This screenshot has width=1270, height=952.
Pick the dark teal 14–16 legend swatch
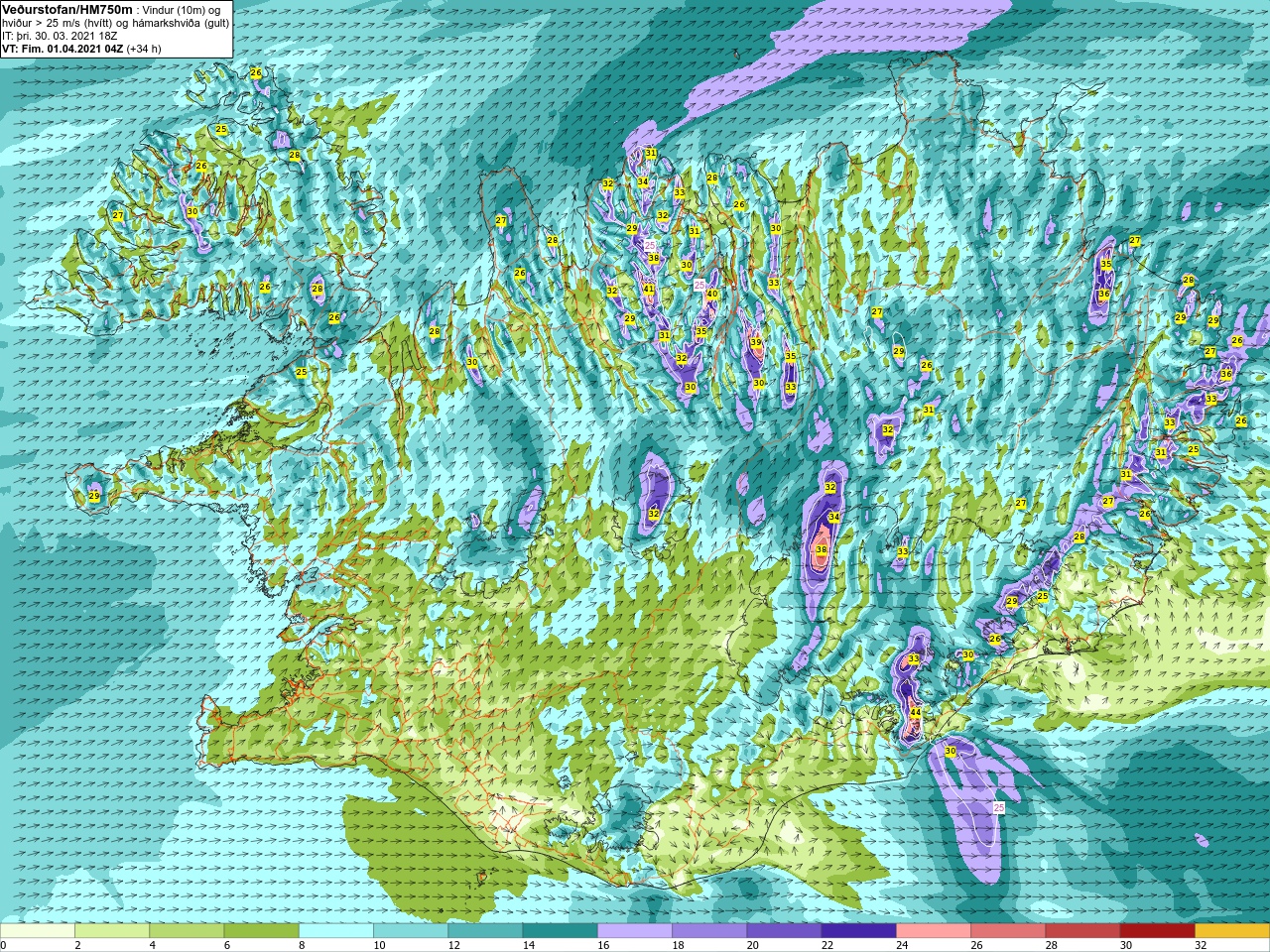tap(561, 931)
